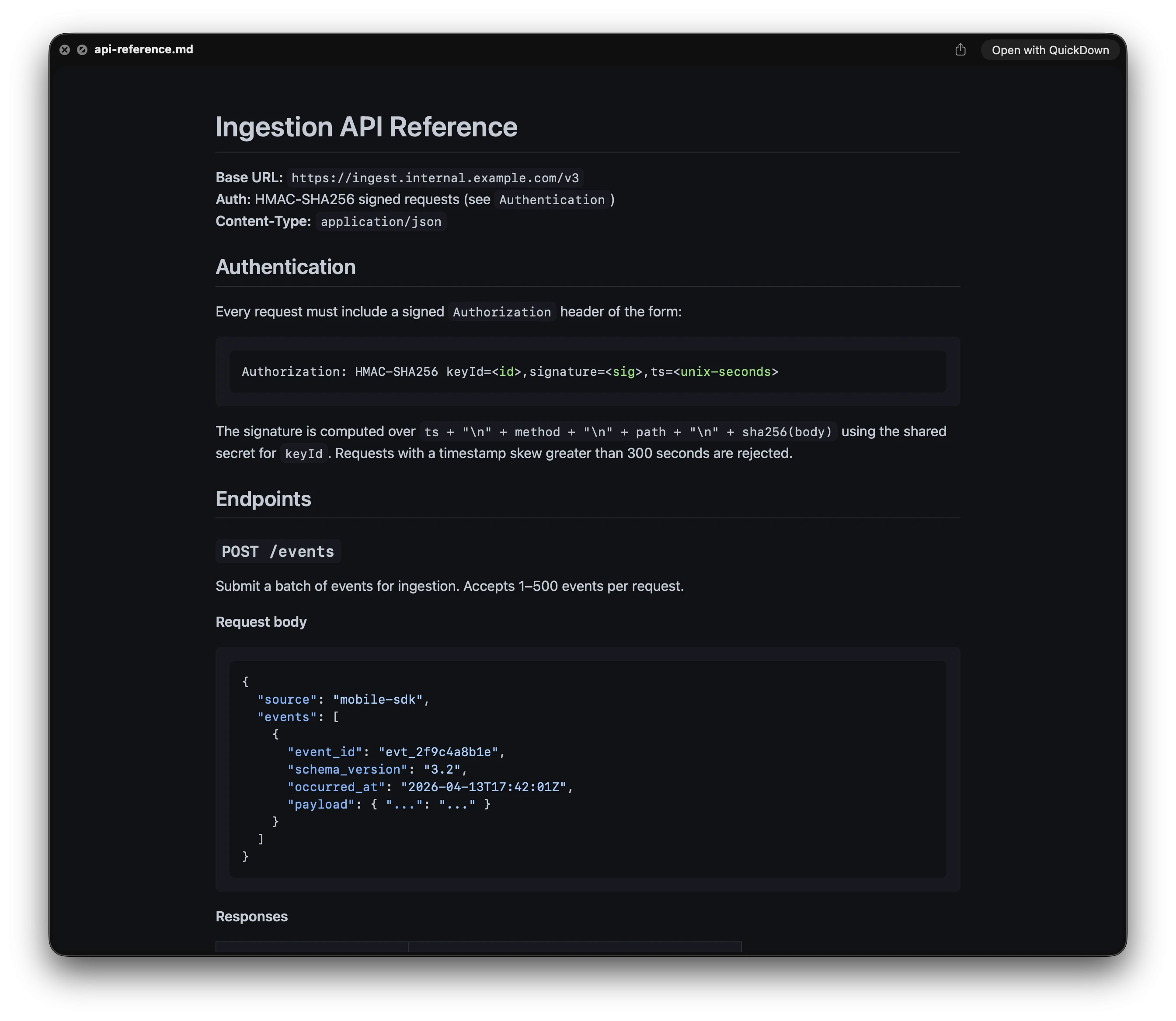Click the inline Authentication code reference
This screenshot has height=1021, width=1176.
(x=552, y=199)
